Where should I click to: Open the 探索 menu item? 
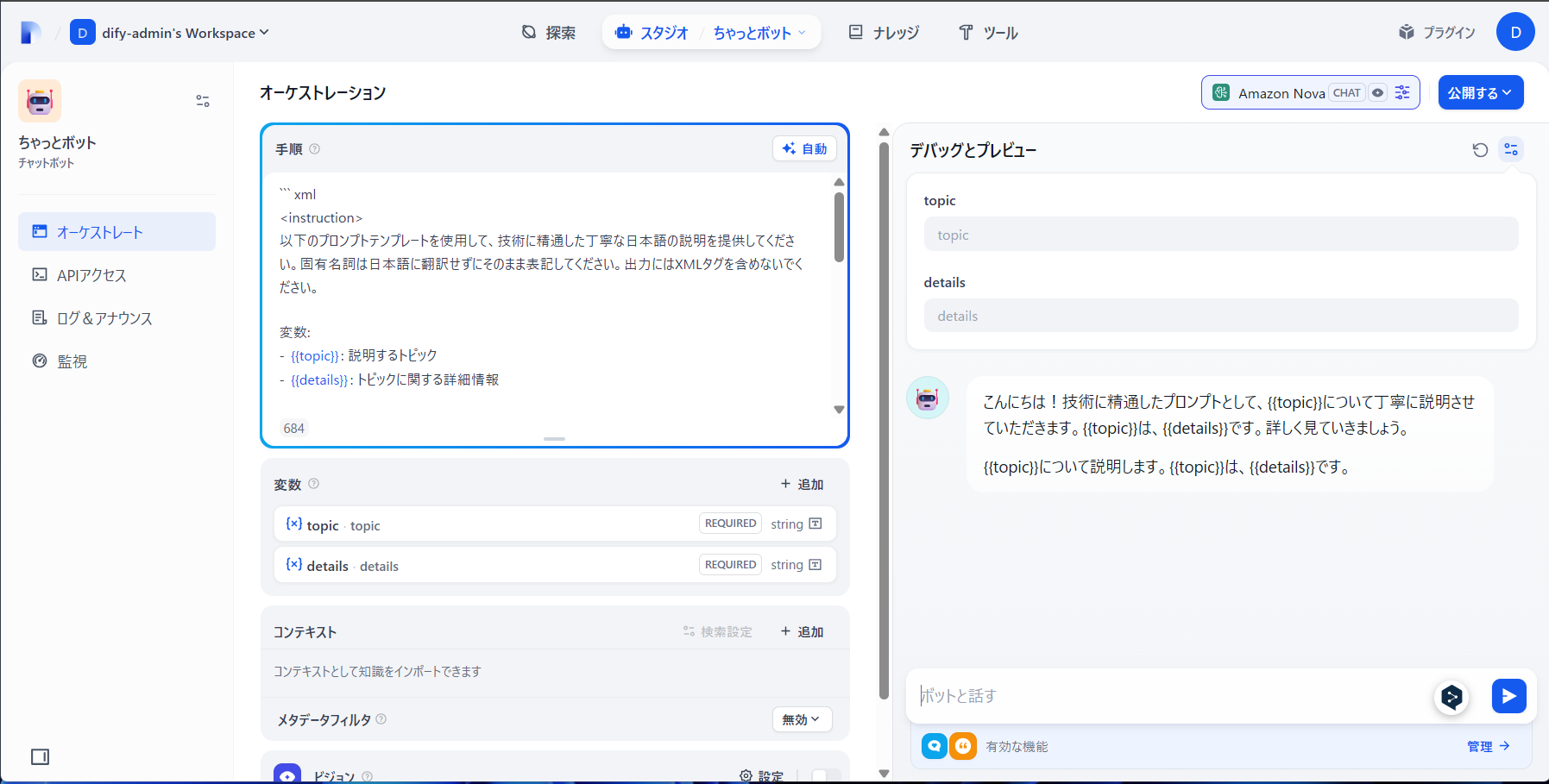549,33
